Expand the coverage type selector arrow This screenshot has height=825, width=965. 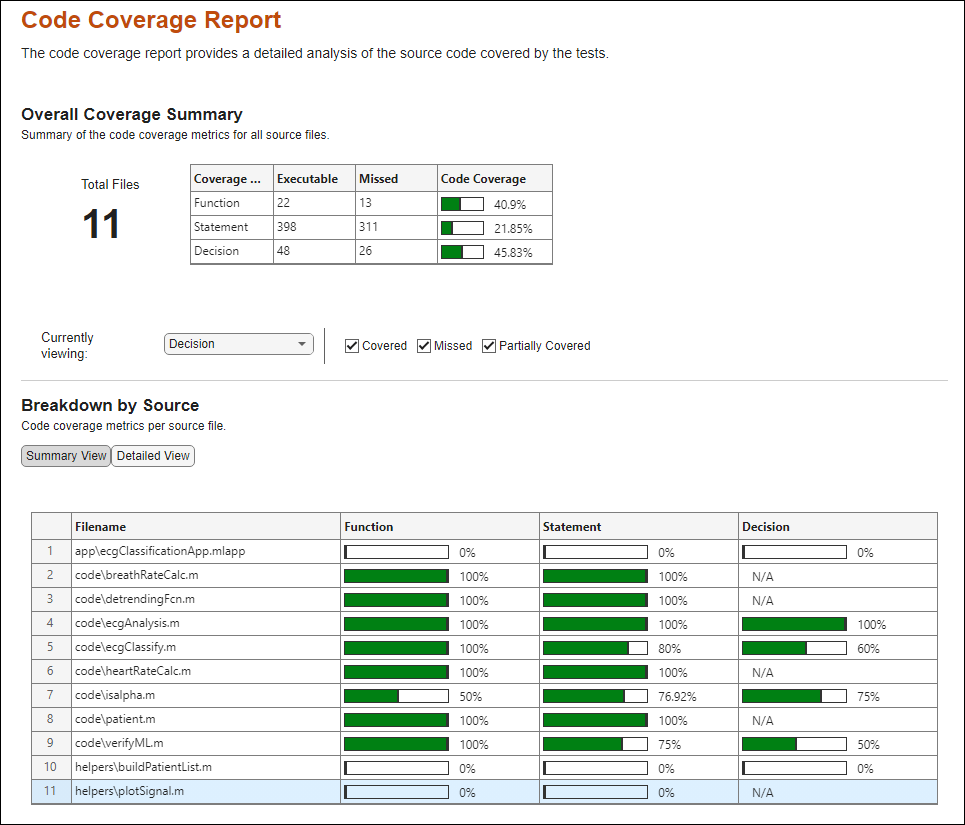(300, 343)
